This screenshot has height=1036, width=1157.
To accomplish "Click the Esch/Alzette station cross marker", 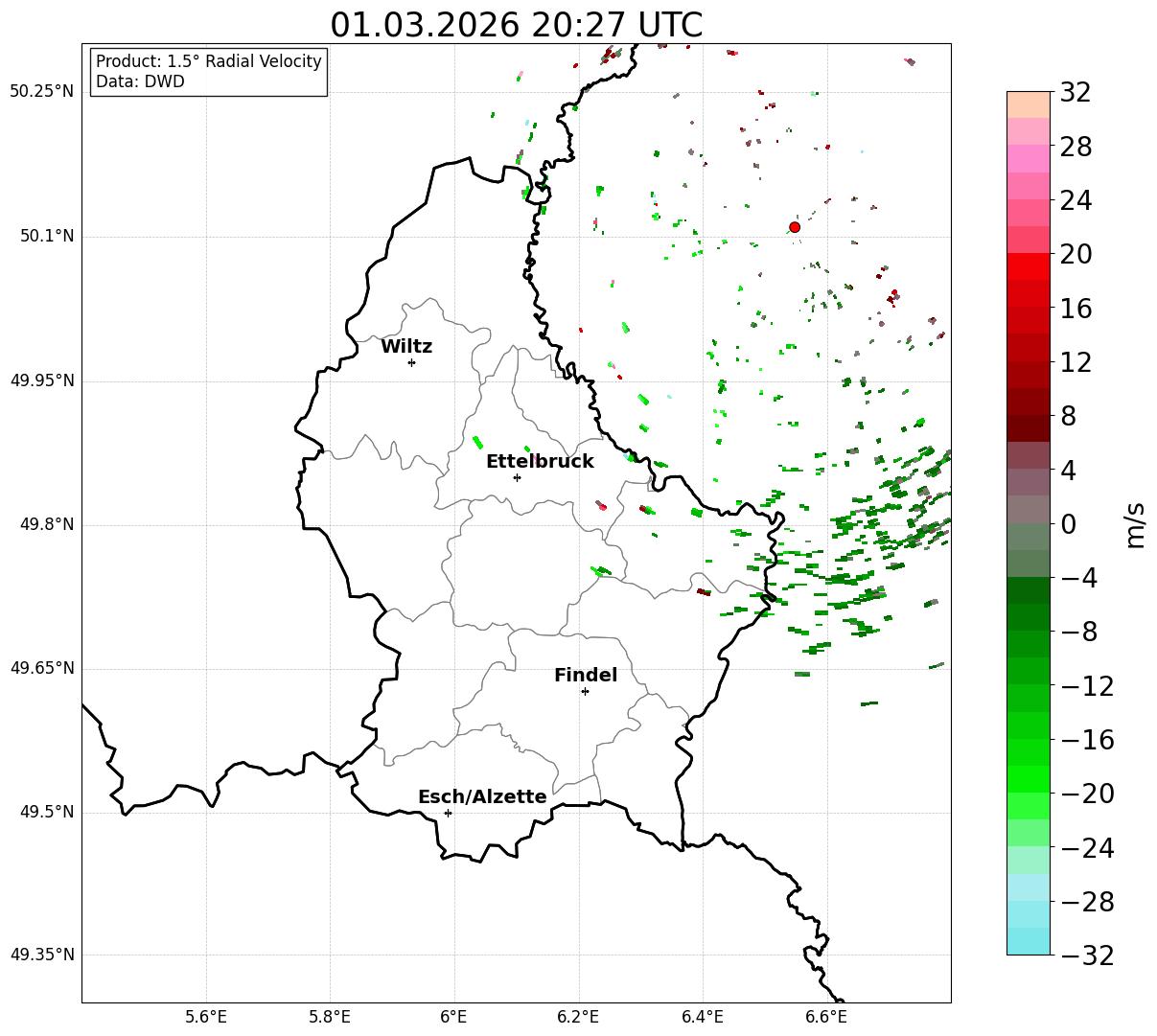I will point(448,813).
